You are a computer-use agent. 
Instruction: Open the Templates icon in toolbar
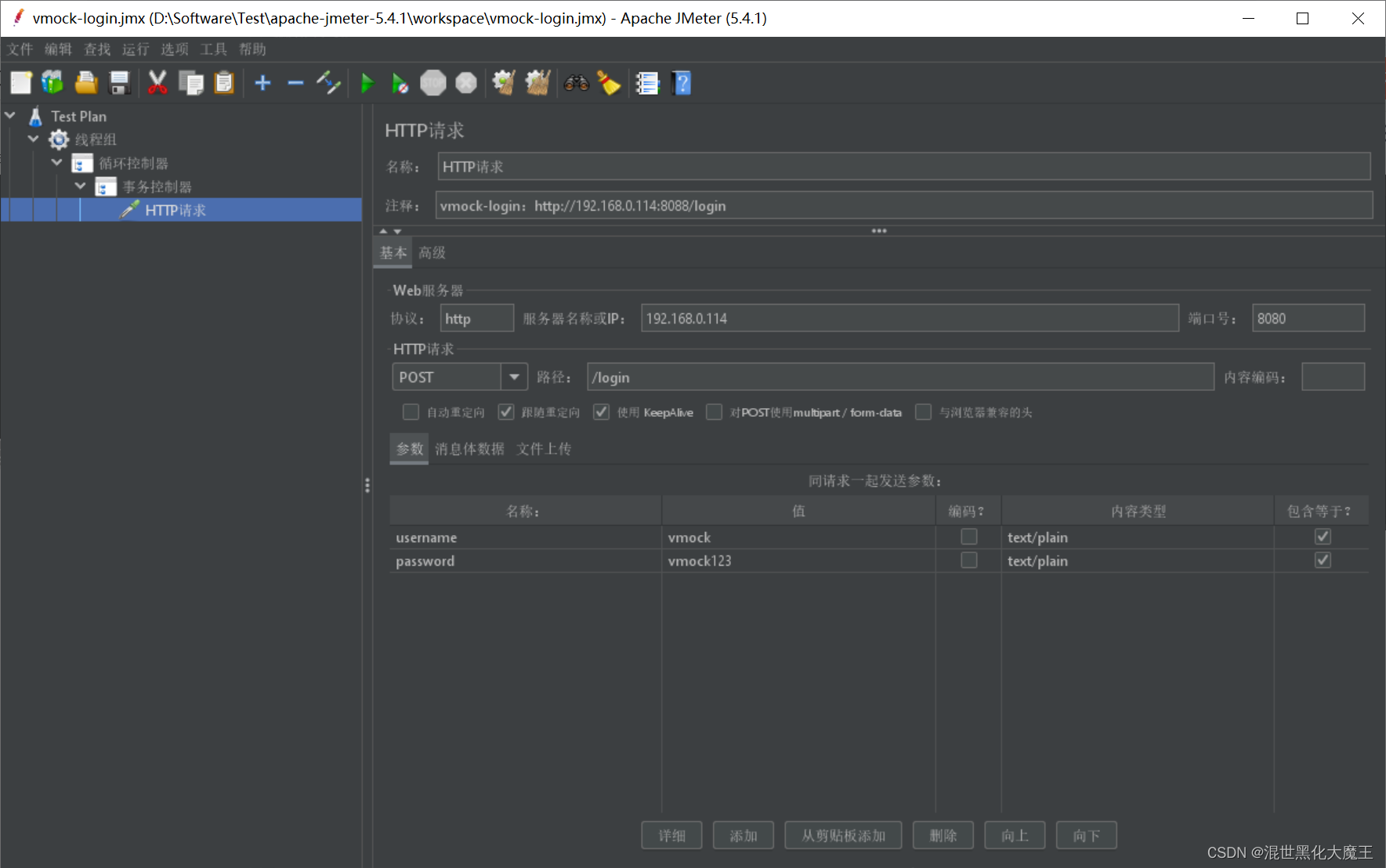click(52, 82)
